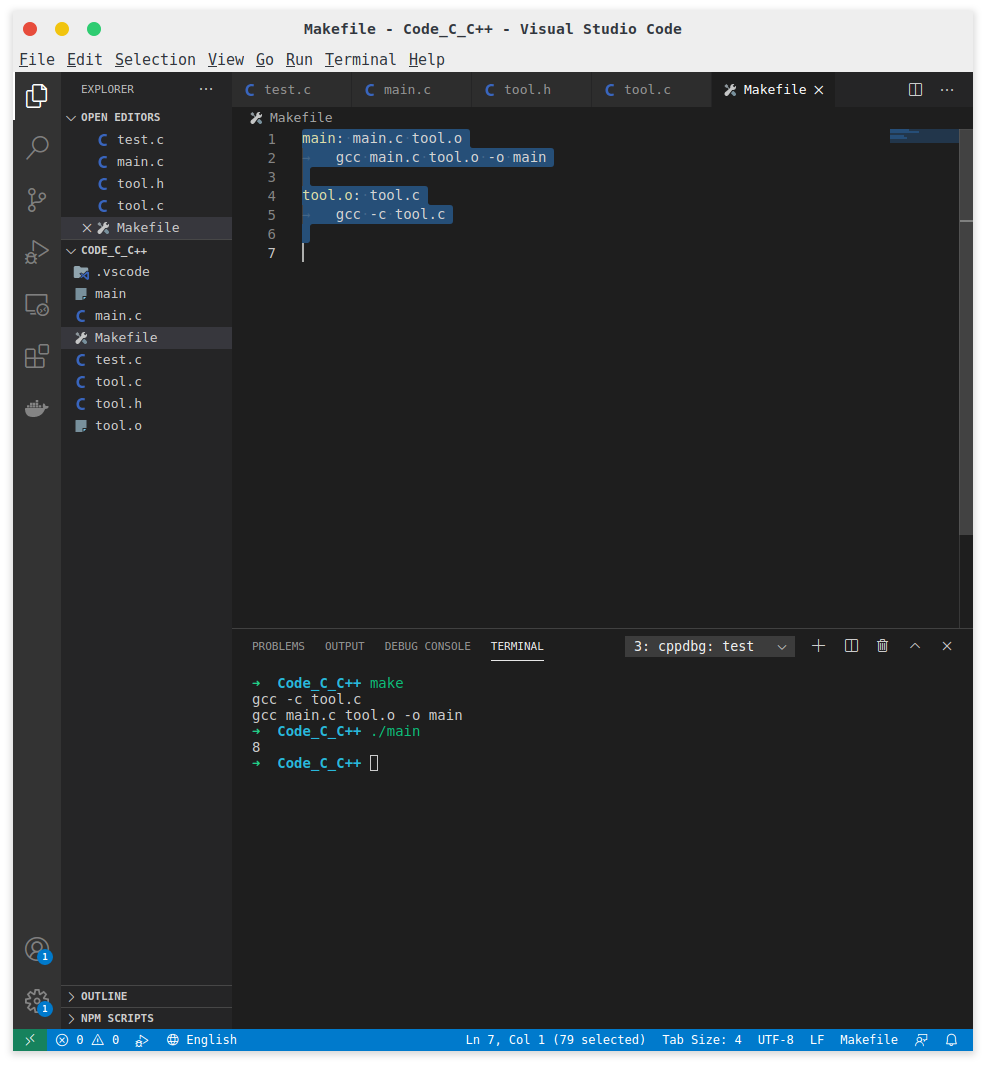This screenshot has height=1066, width=986.
Task: Expand the NPM Scripts section
Action: (146, 1018)
